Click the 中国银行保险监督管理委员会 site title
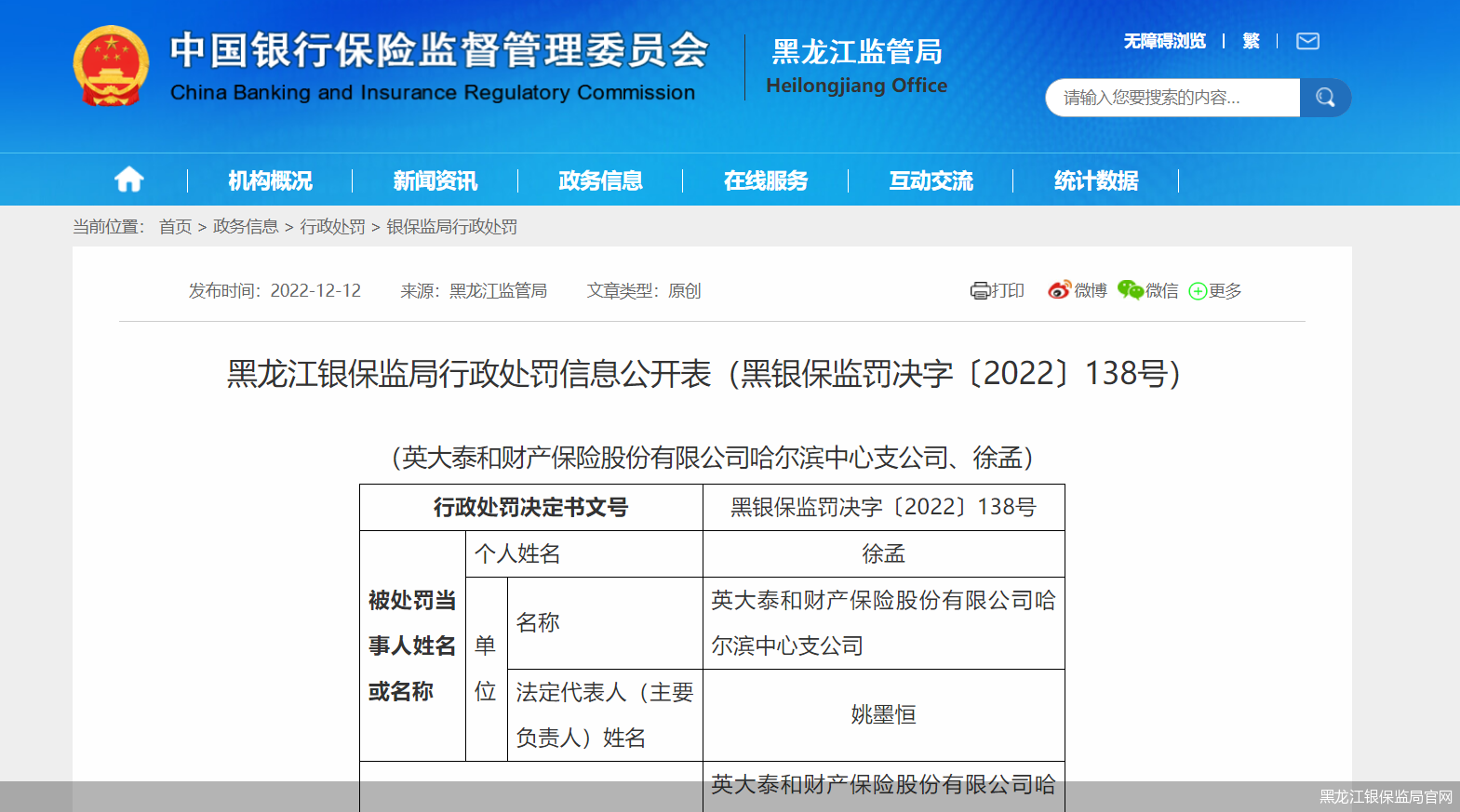Screen dimensions: 1460x812 [x=439, y=50]
